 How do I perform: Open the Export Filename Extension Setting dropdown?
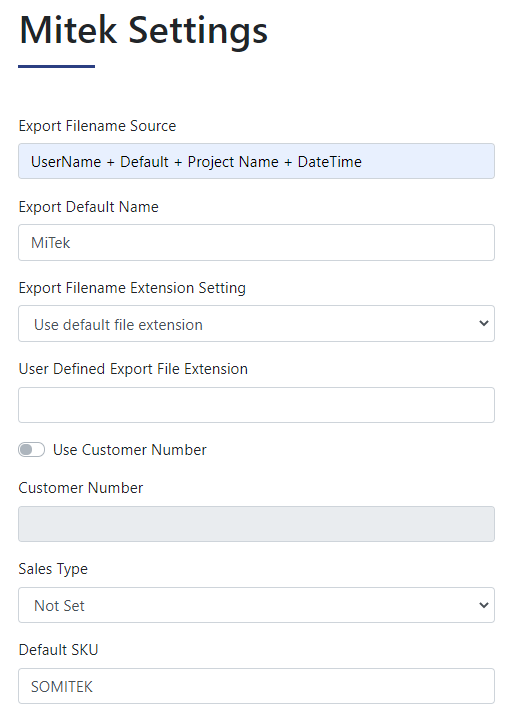256,324
